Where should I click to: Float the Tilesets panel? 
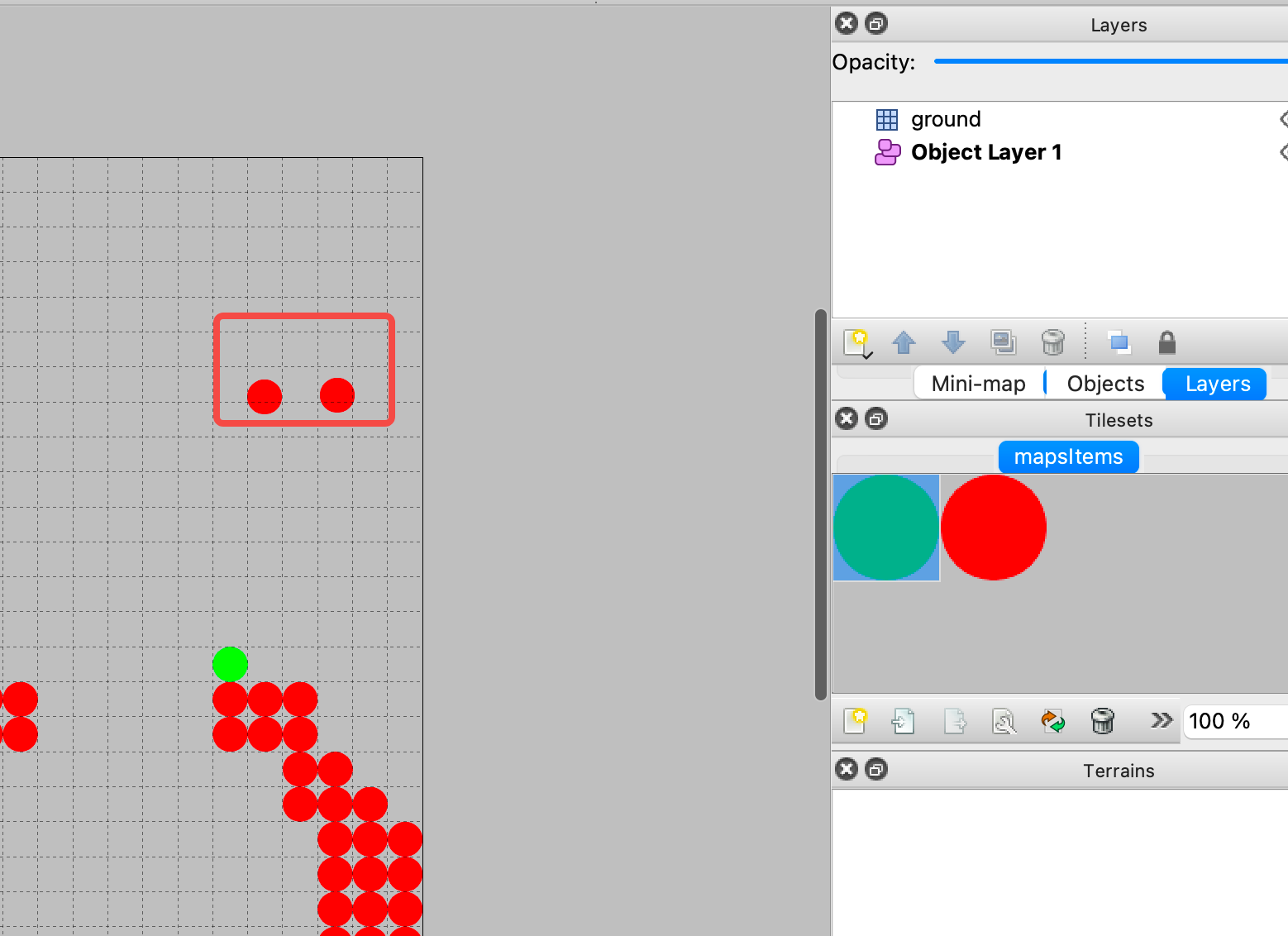876,418
